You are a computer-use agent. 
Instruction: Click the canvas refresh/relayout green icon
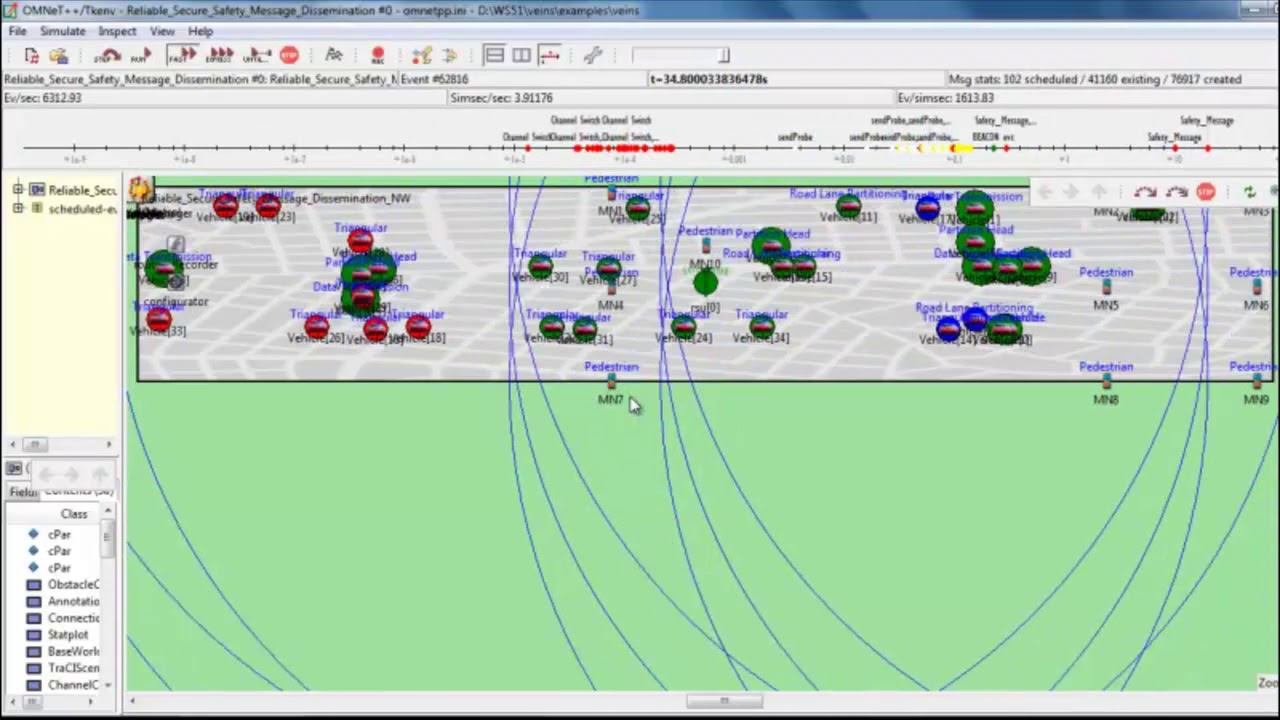tap(1249, 191)
